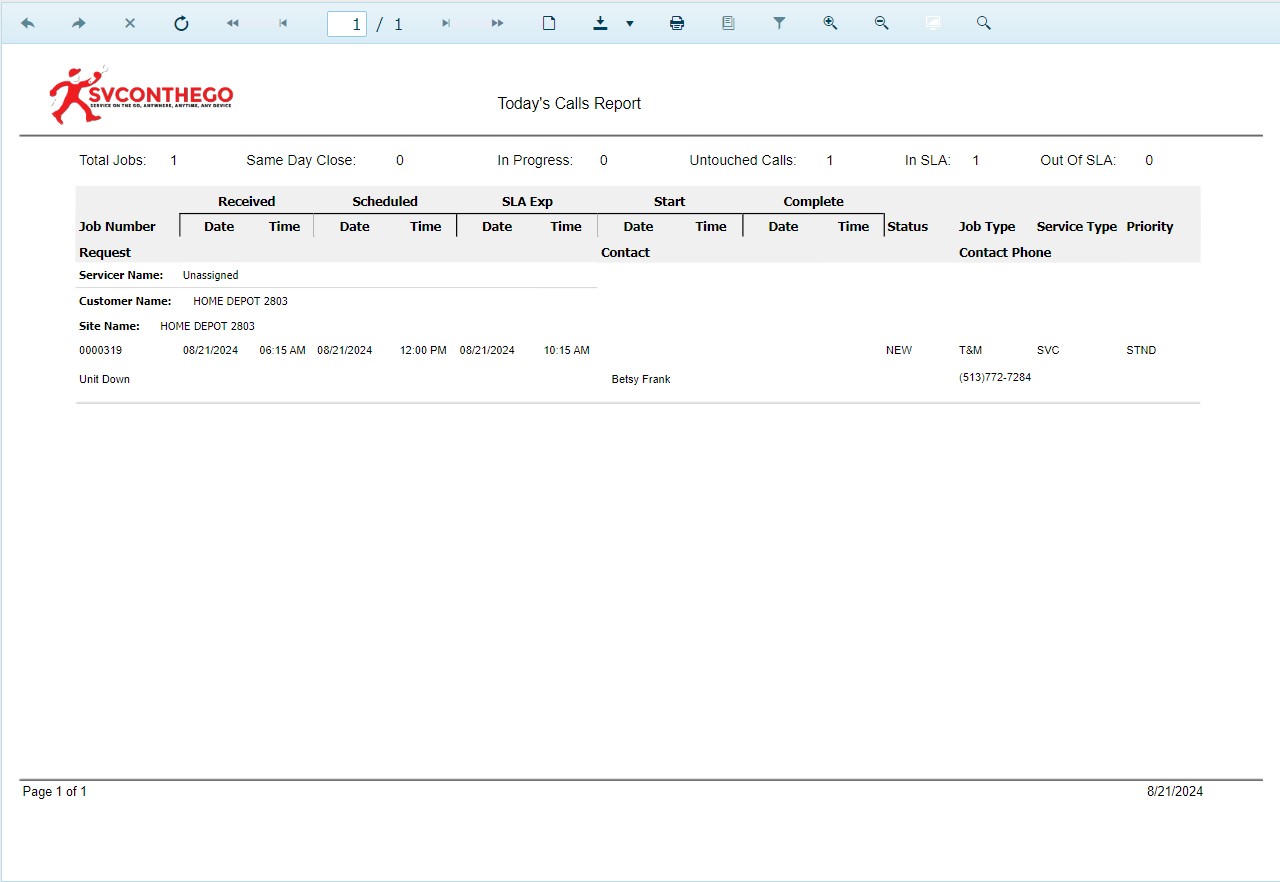Toggle the print preview page icon
The height and width of the screenshot is (882, 1280).
[548, 23]
